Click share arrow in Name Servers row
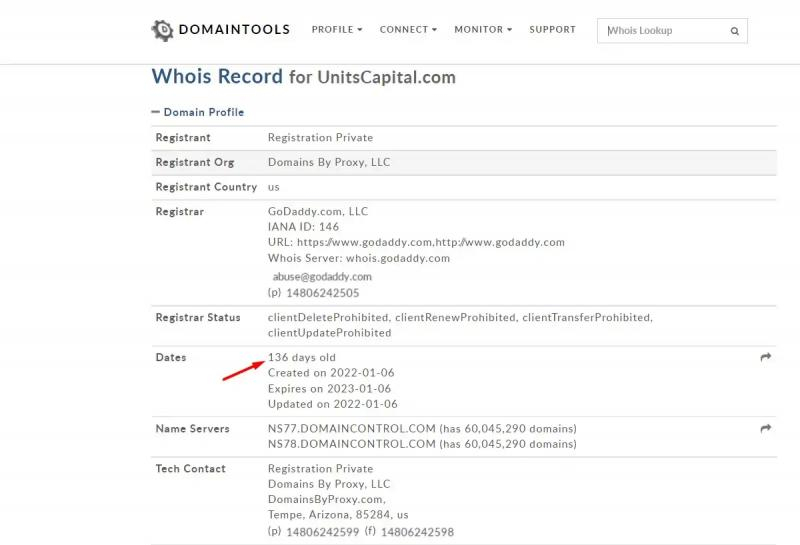This screenshot has width=800, height=545. click(765, 429)
